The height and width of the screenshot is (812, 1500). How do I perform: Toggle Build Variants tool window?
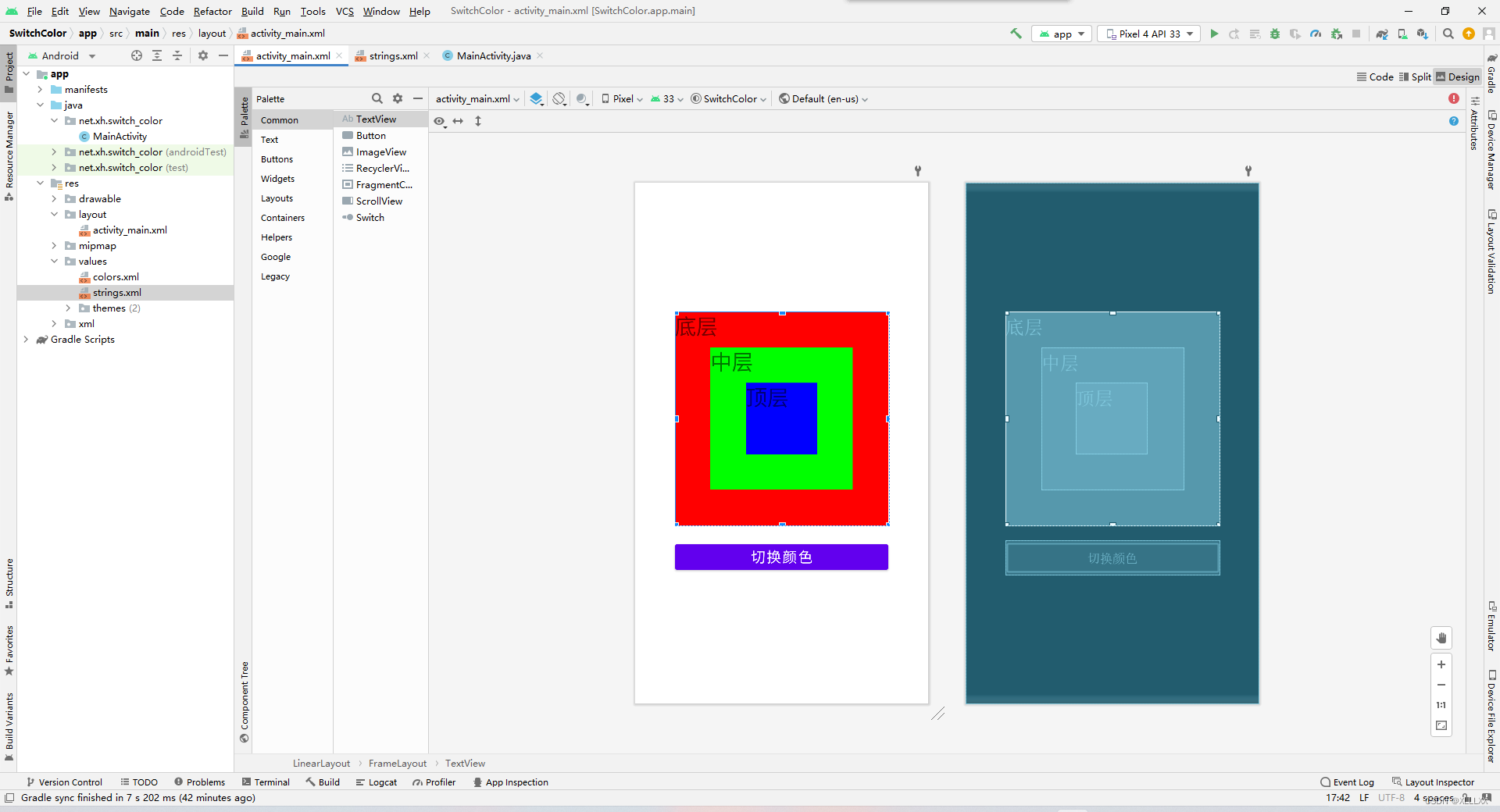coord(9,726)
